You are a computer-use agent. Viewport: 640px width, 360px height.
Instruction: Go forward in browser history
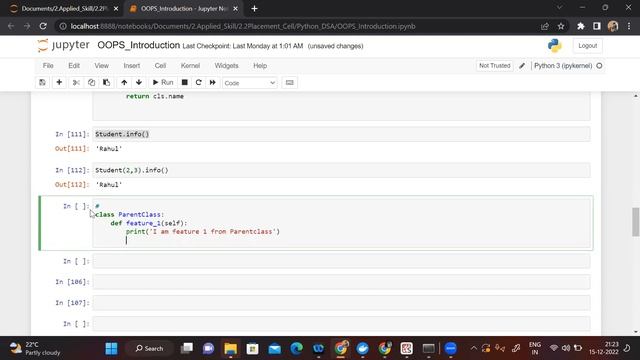pos(27,26)
